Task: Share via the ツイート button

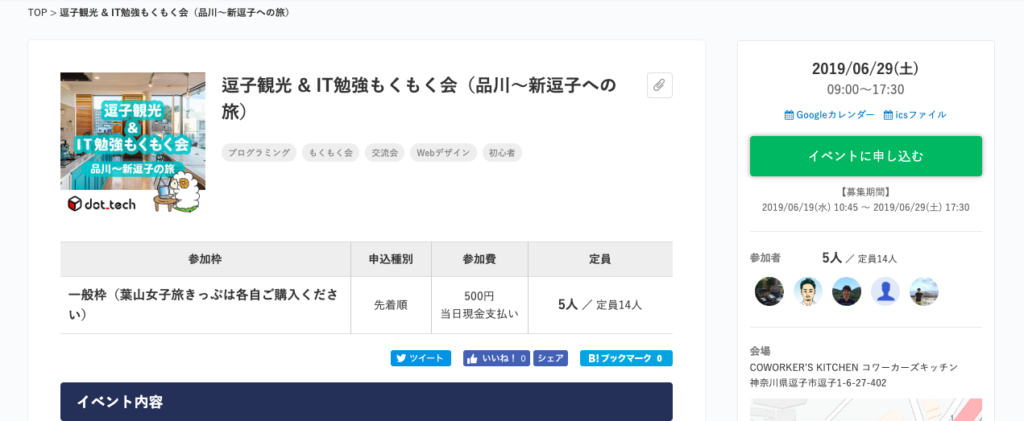Action: tap(421, 358)
